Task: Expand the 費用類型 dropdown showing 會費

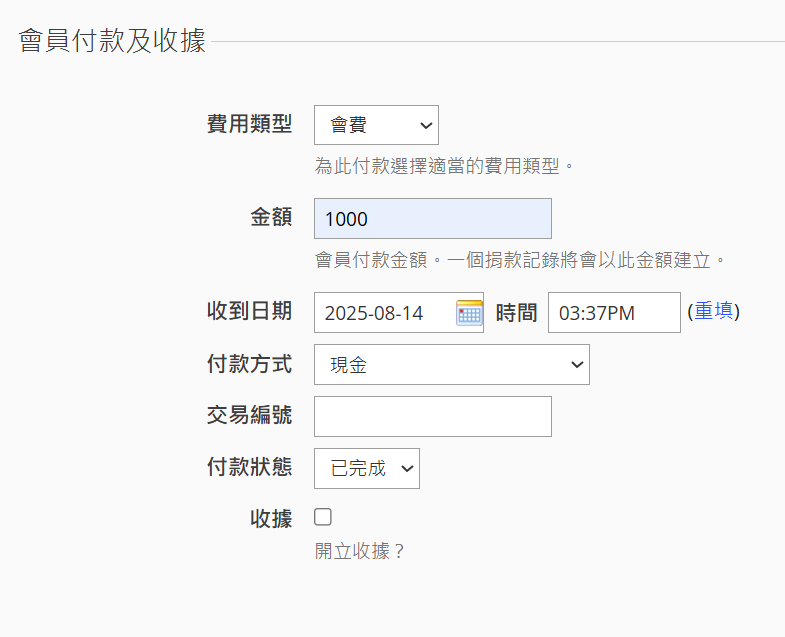Action: [376, 125]
